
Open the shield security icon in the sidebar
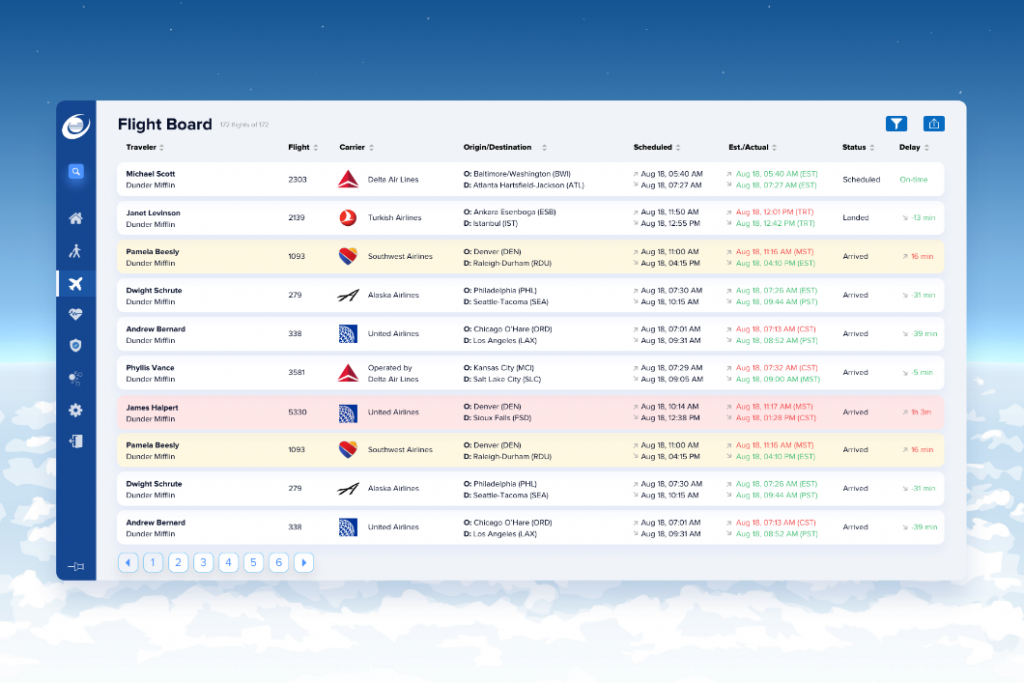(x=76, y=345)
